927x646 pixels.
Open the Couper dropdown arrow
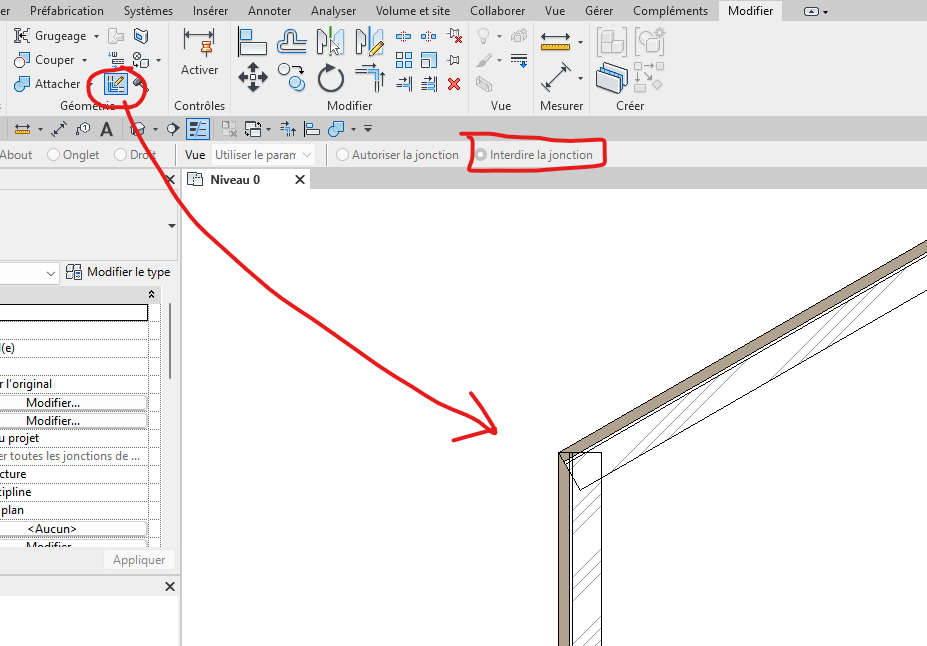(85, 60)
